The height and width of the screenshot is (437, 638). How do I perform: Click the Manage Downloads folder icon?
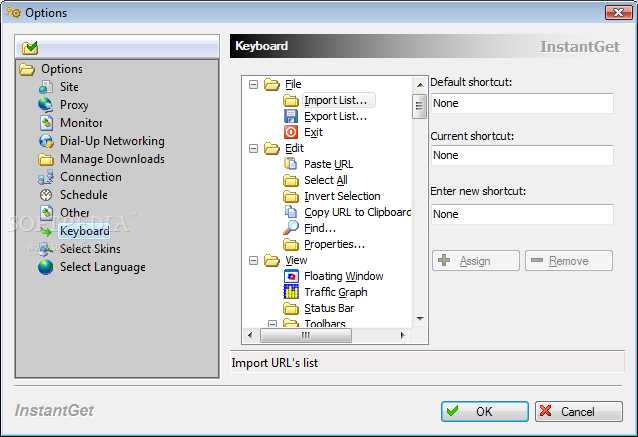pos(46,159)
